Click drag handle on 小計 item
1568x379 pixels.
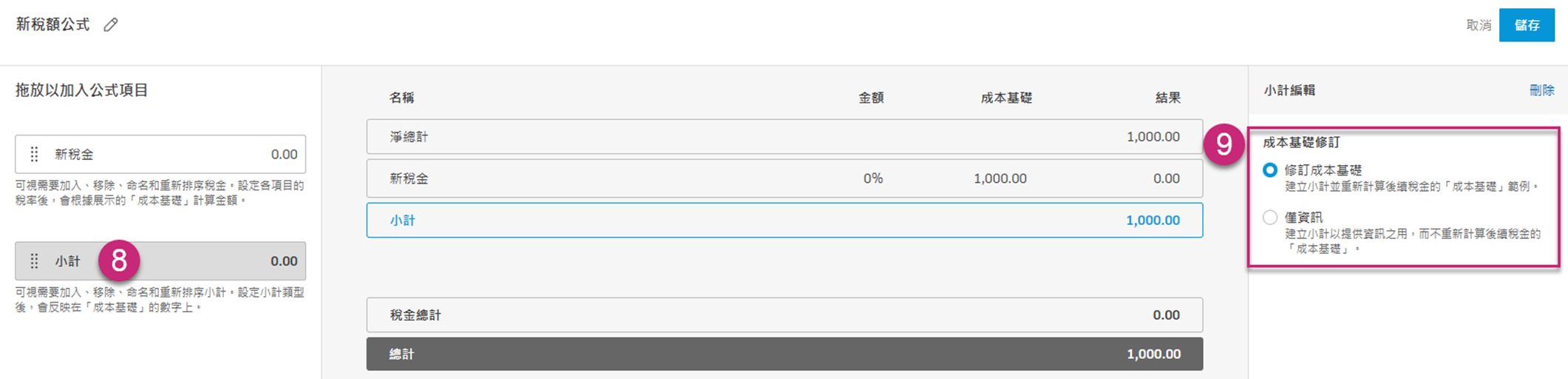point(34,261)
